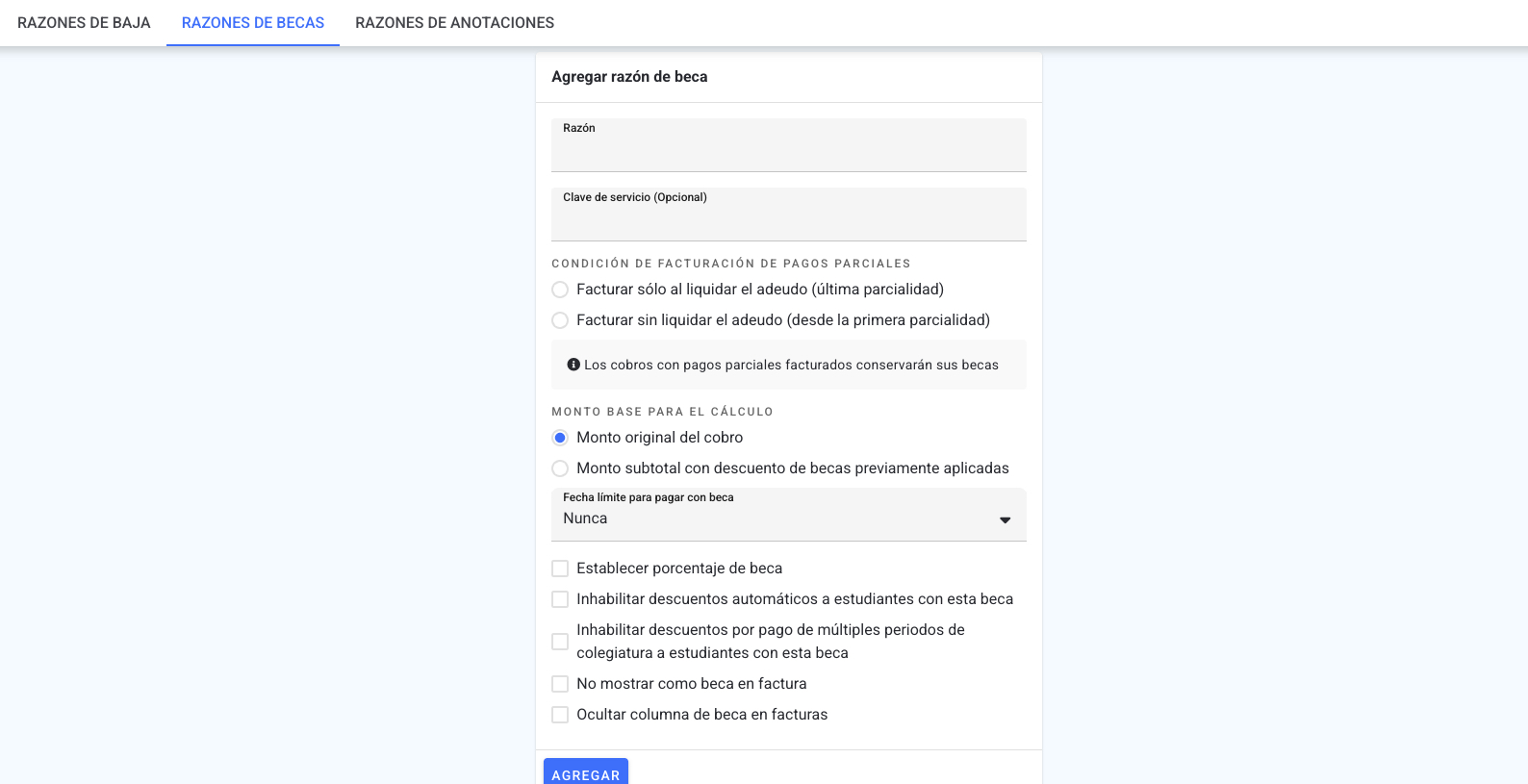Click the notice about cobros con pagos parciales
This screenshot has height=784, width=1528.
789,365
